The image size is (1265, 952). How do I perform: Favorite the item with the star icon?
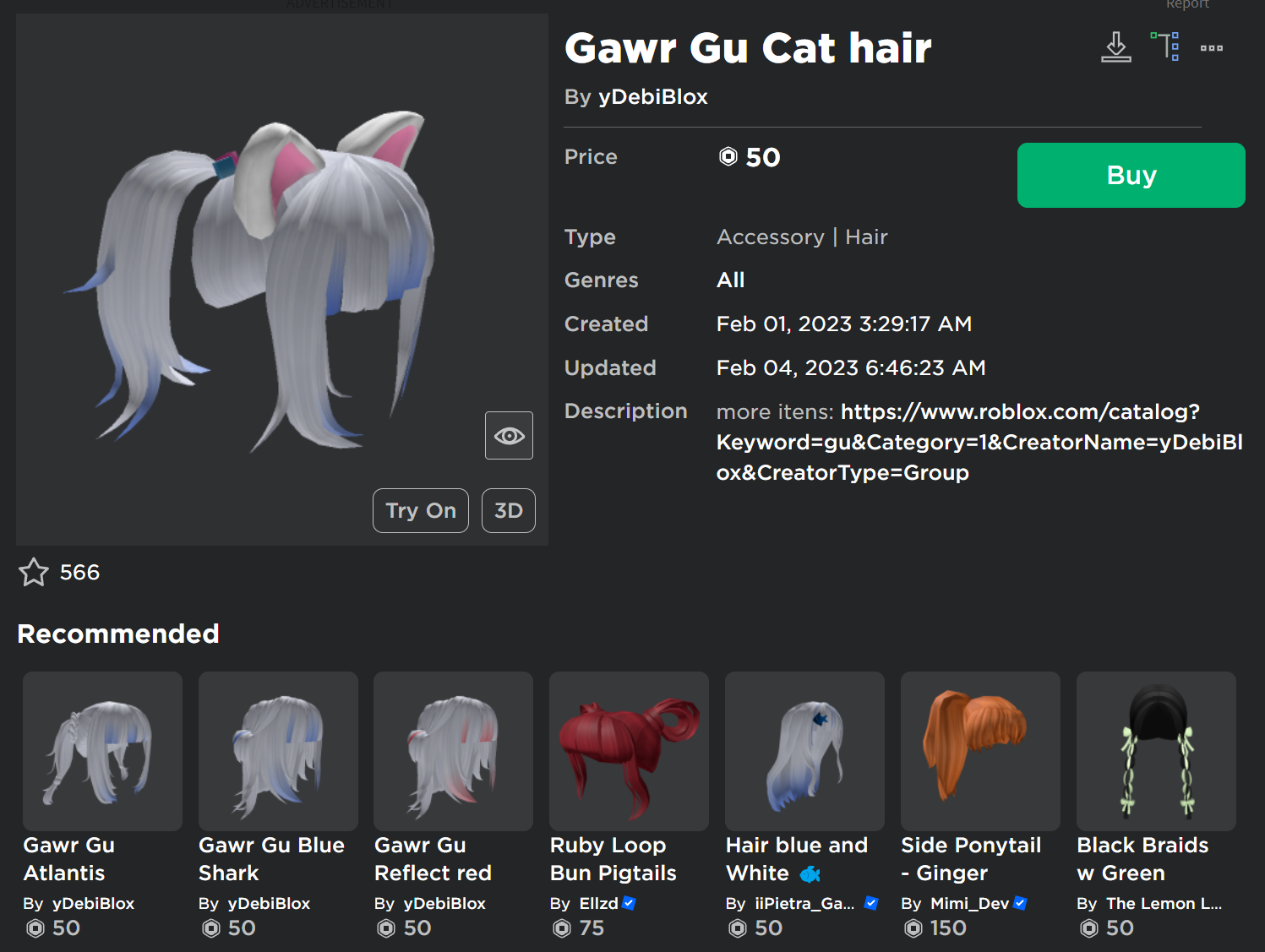(34, 573)
